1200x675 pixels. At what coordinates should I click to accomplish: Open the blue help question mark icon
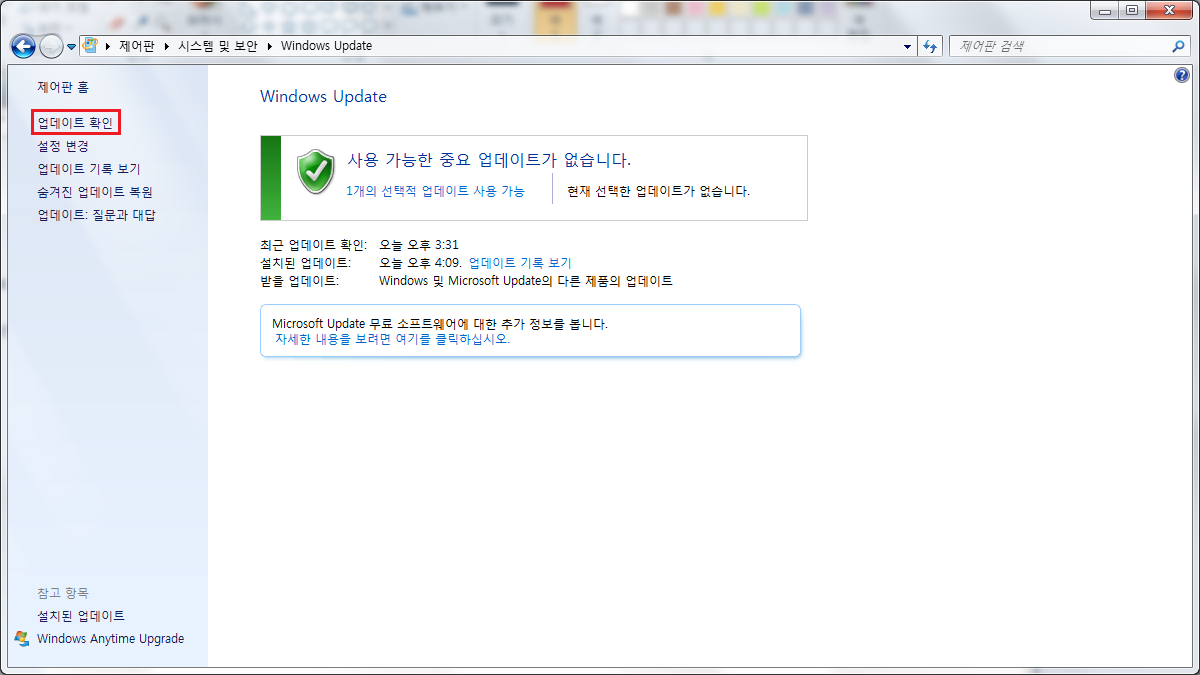tap(1182, 76)
